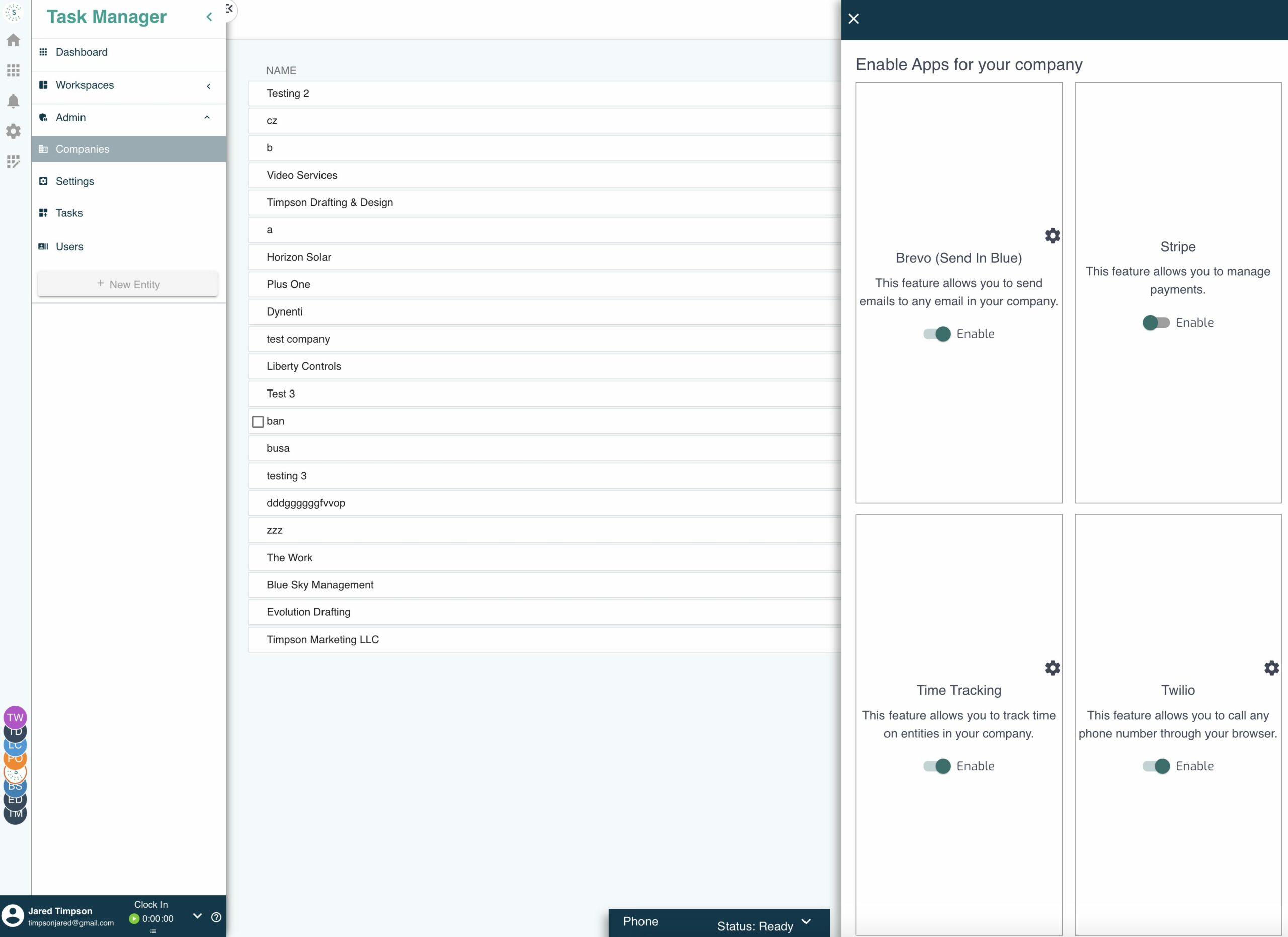The width and height of the screenshot is (1288, 937).
Task: Expand the Phone Status Ready chevron
Action: pos(806,922)
